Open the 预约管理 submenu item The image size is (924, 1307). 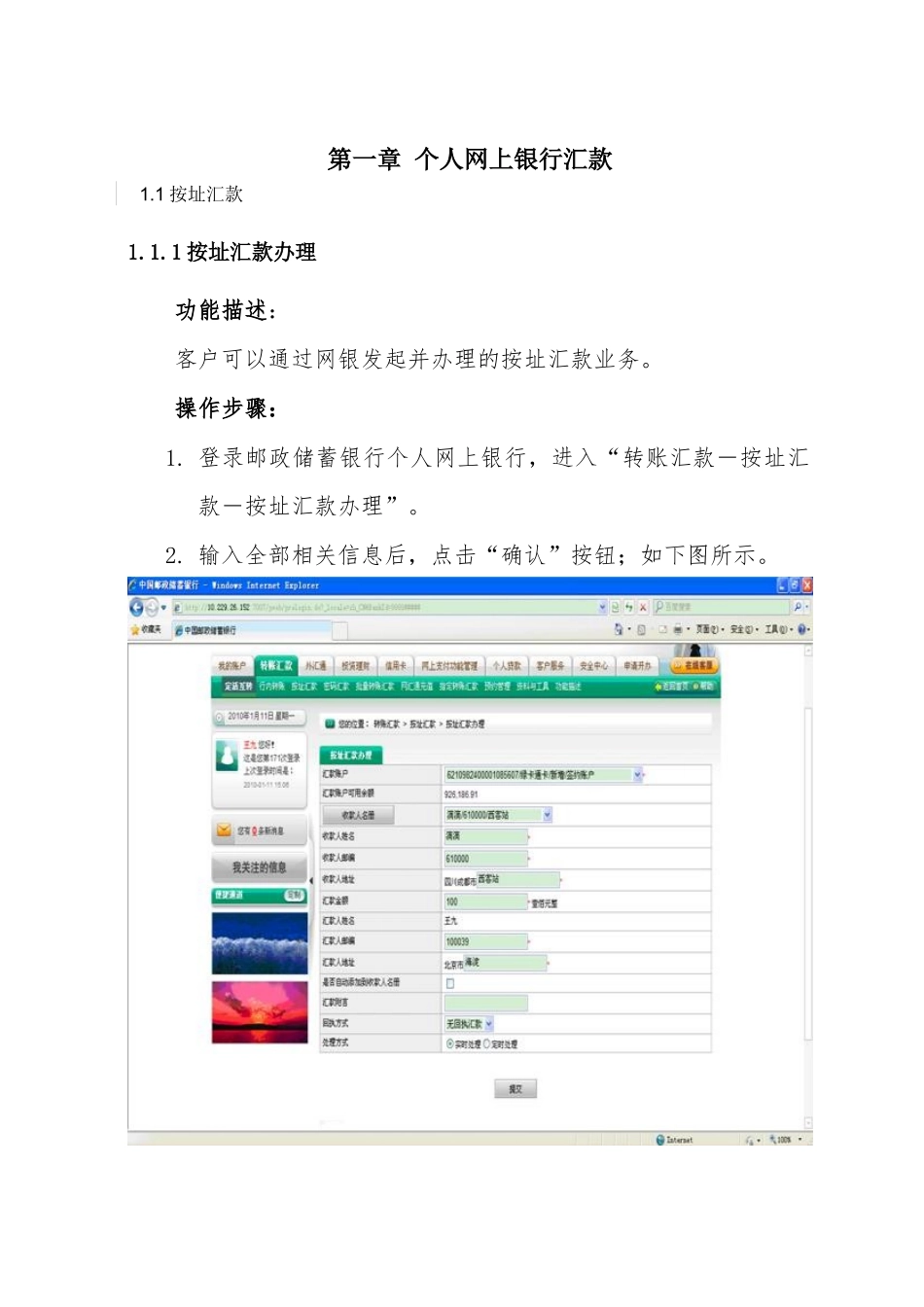coord(497,687)
